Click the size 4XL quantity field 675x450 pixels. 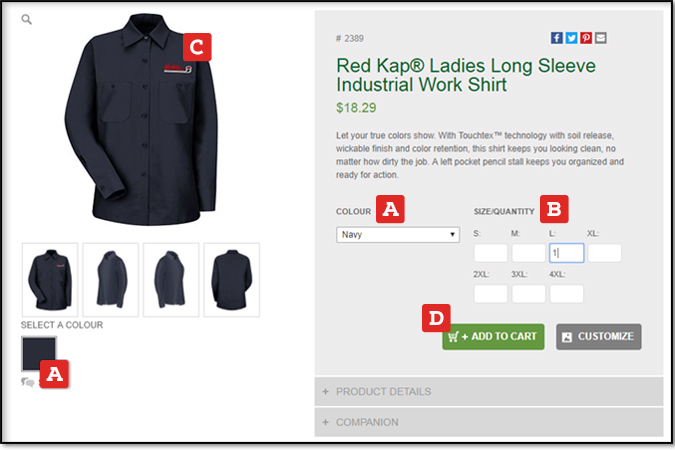566,294
